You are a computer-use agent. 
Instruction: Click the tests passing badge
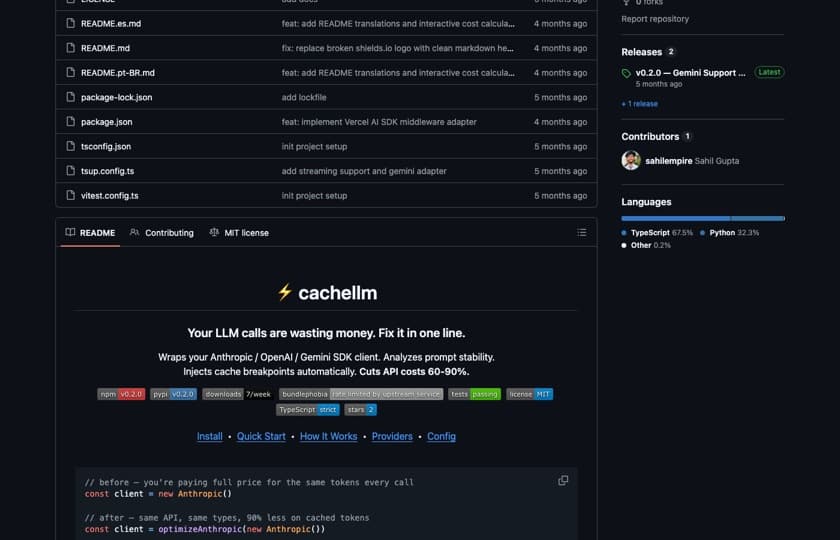click(x=475, y=394)
